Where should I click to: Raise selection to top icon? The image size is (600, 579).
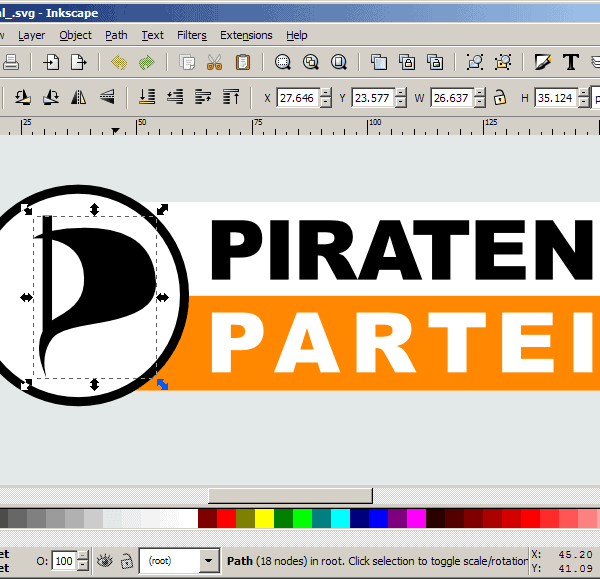pos(231,98)
